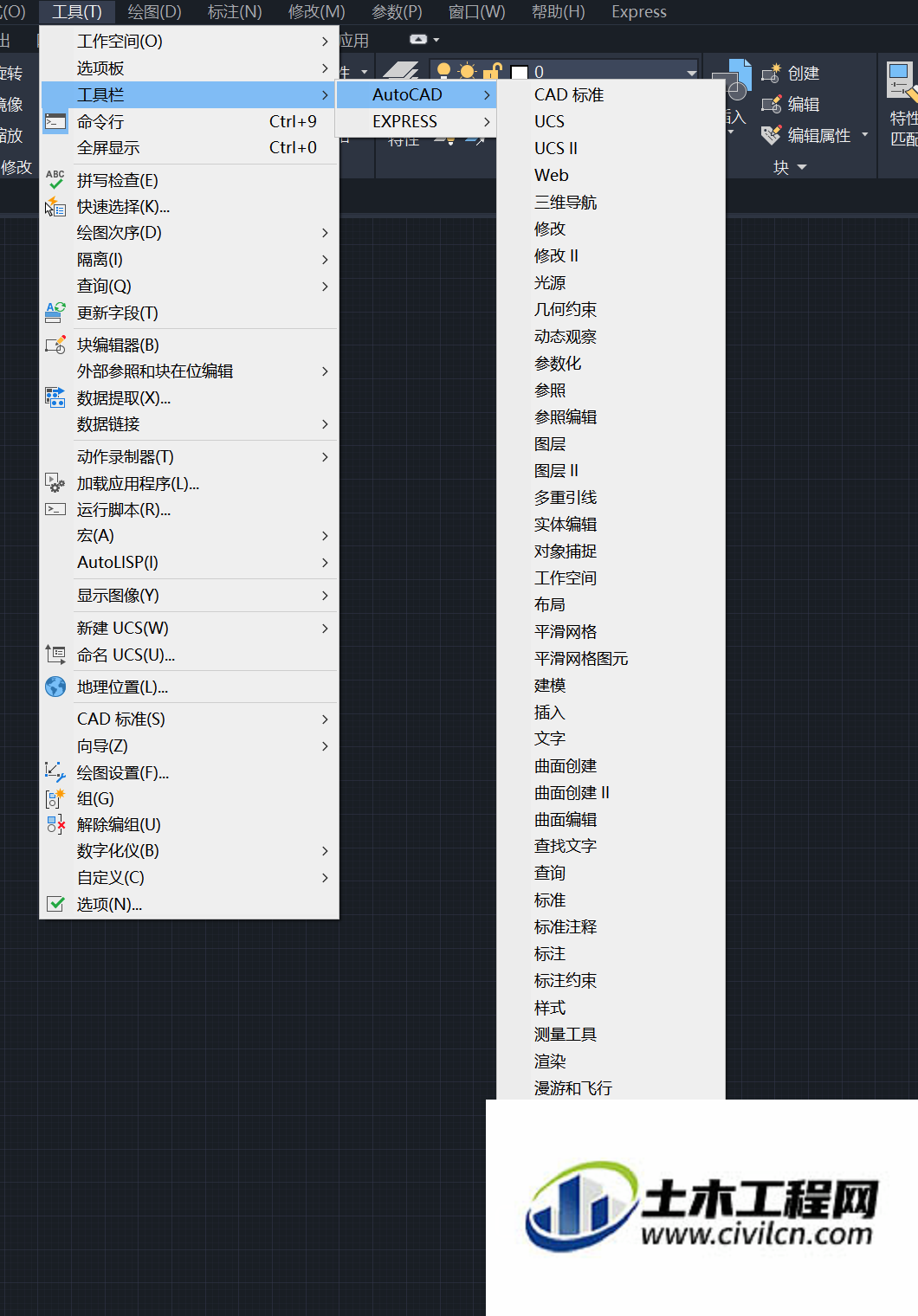Toggle the 对象捕捉 toolbar in the list

pos(611,551)
